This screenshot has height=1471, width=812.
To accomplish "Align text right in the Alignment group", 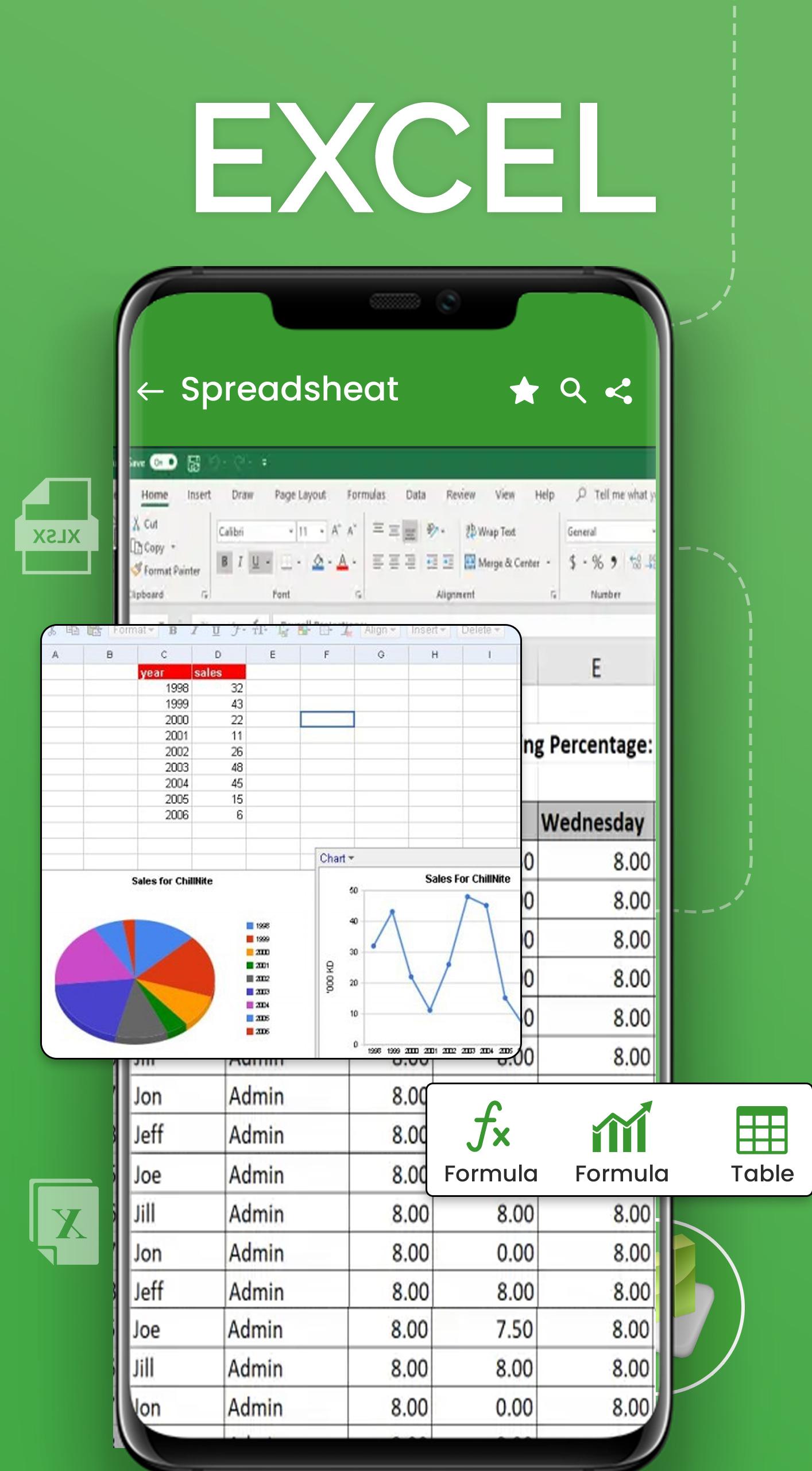I will pyautogui.click(x=410, y=562).
